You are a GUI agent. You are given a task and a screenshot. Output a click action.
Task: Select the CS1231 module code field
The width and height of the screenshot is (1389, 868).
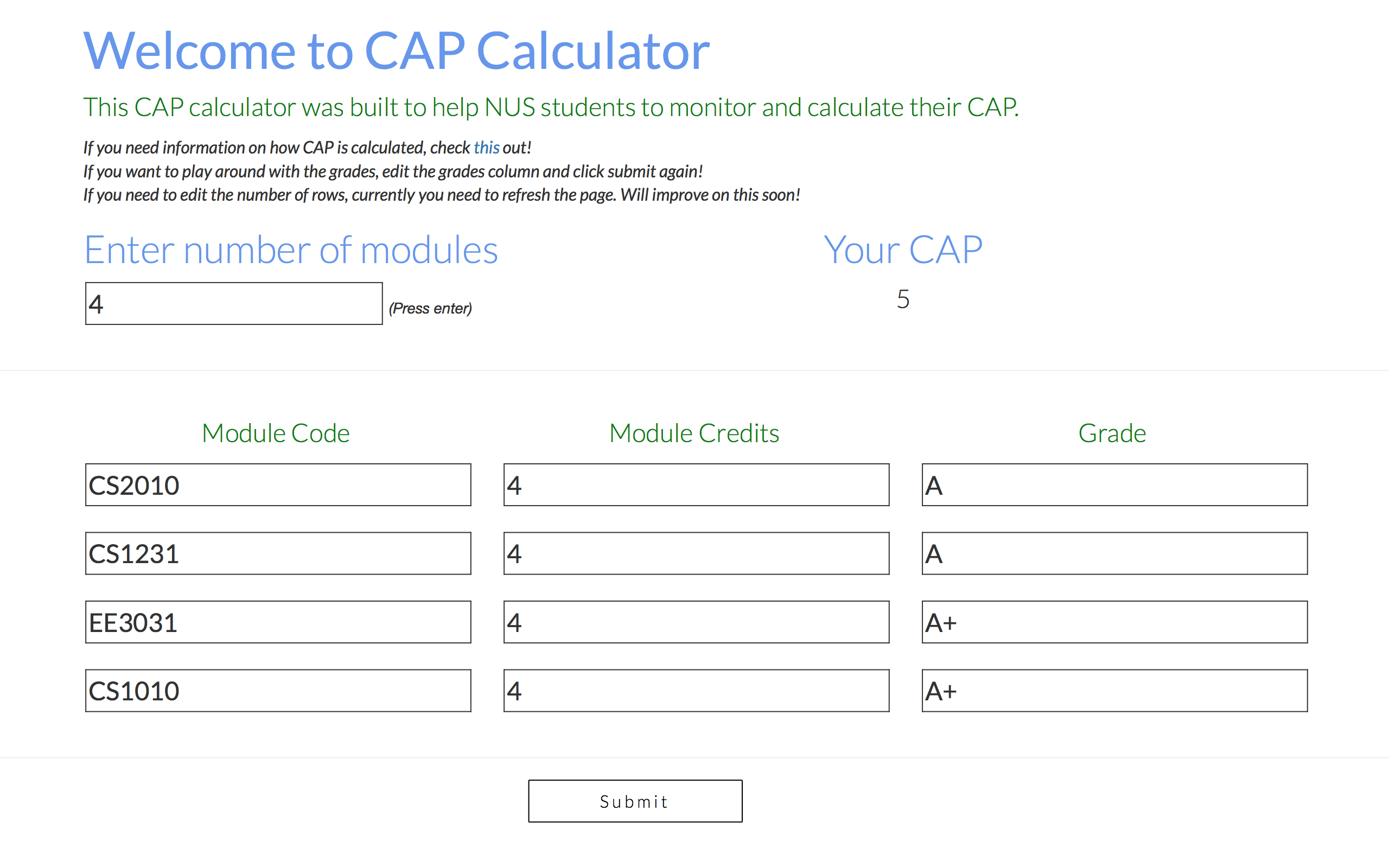(x=277, y=553)
